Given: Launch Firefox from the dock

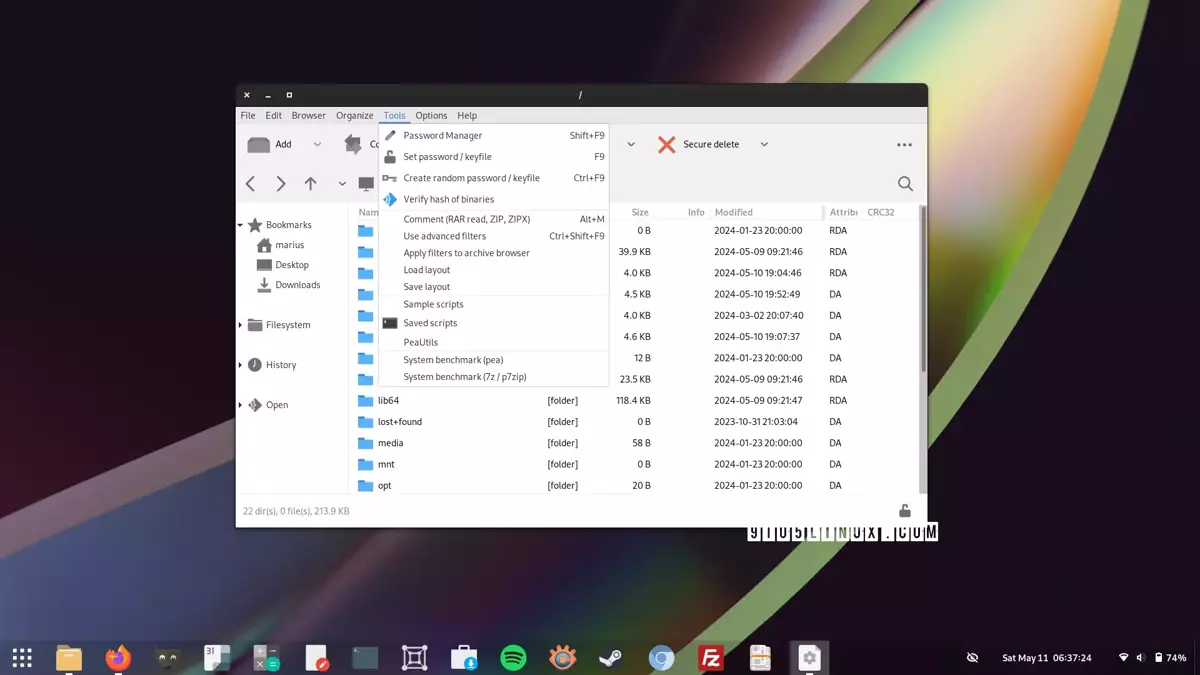Looking at the screenshot, I should [x=118, y=657].
